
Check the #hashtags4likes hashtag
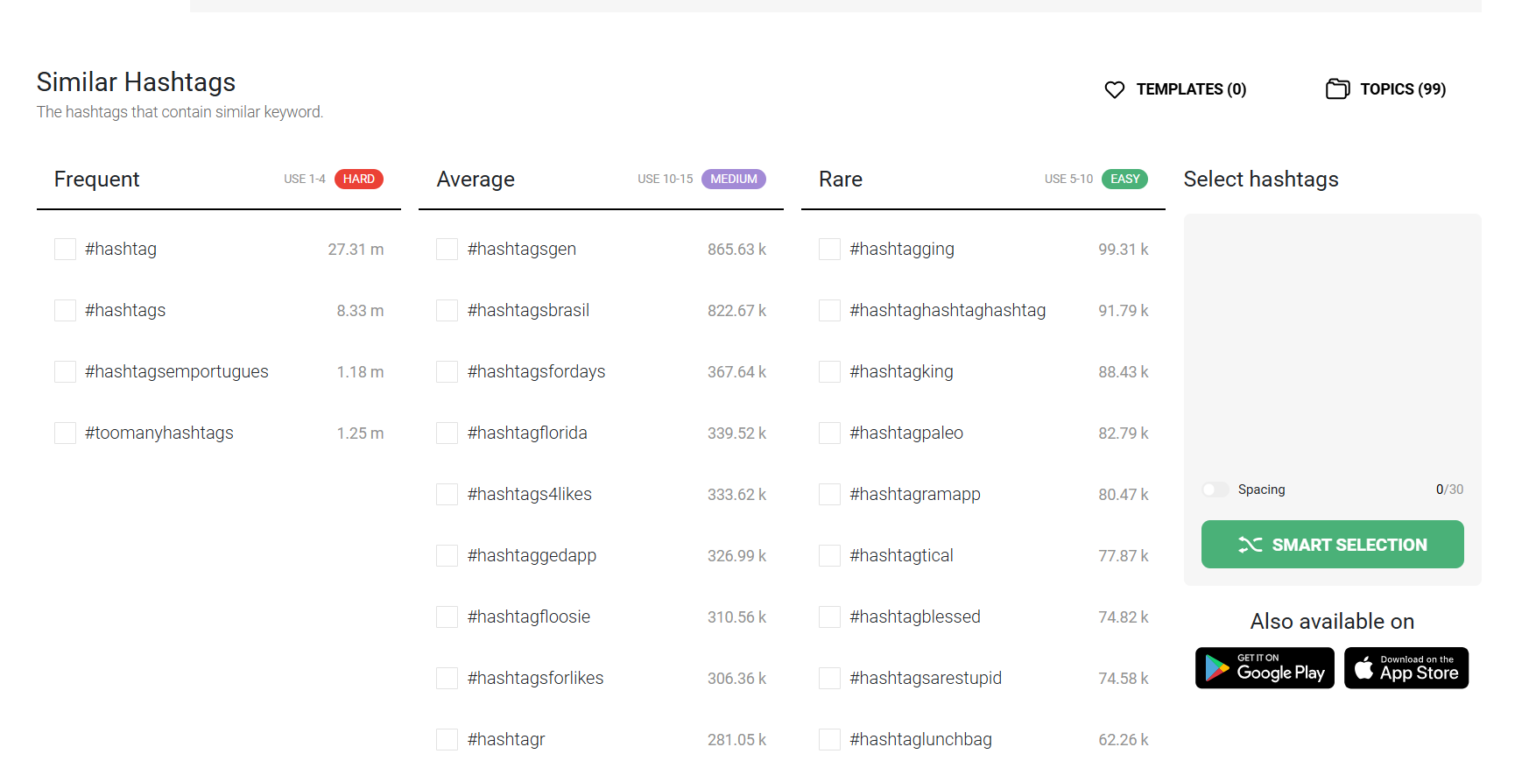pyautogui.click(x=446, y=493)
